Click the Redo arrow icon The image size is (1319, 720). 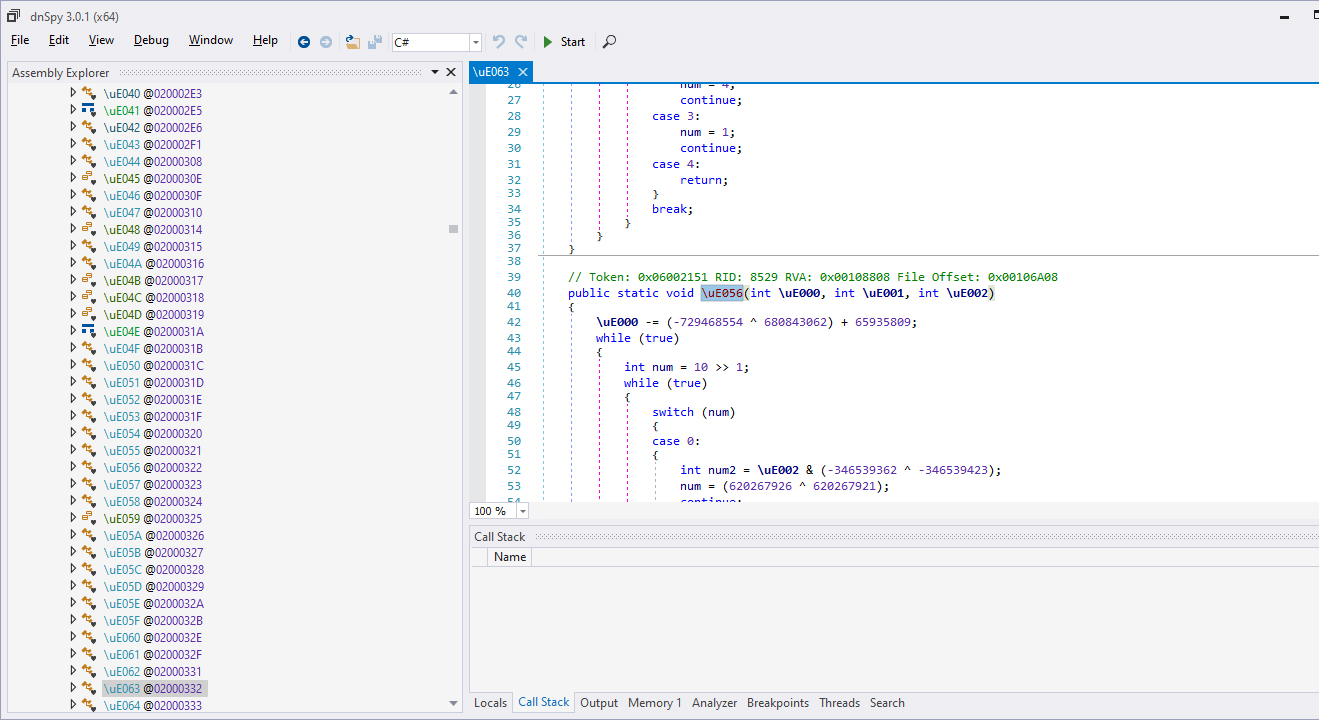[x=521, y=42]
